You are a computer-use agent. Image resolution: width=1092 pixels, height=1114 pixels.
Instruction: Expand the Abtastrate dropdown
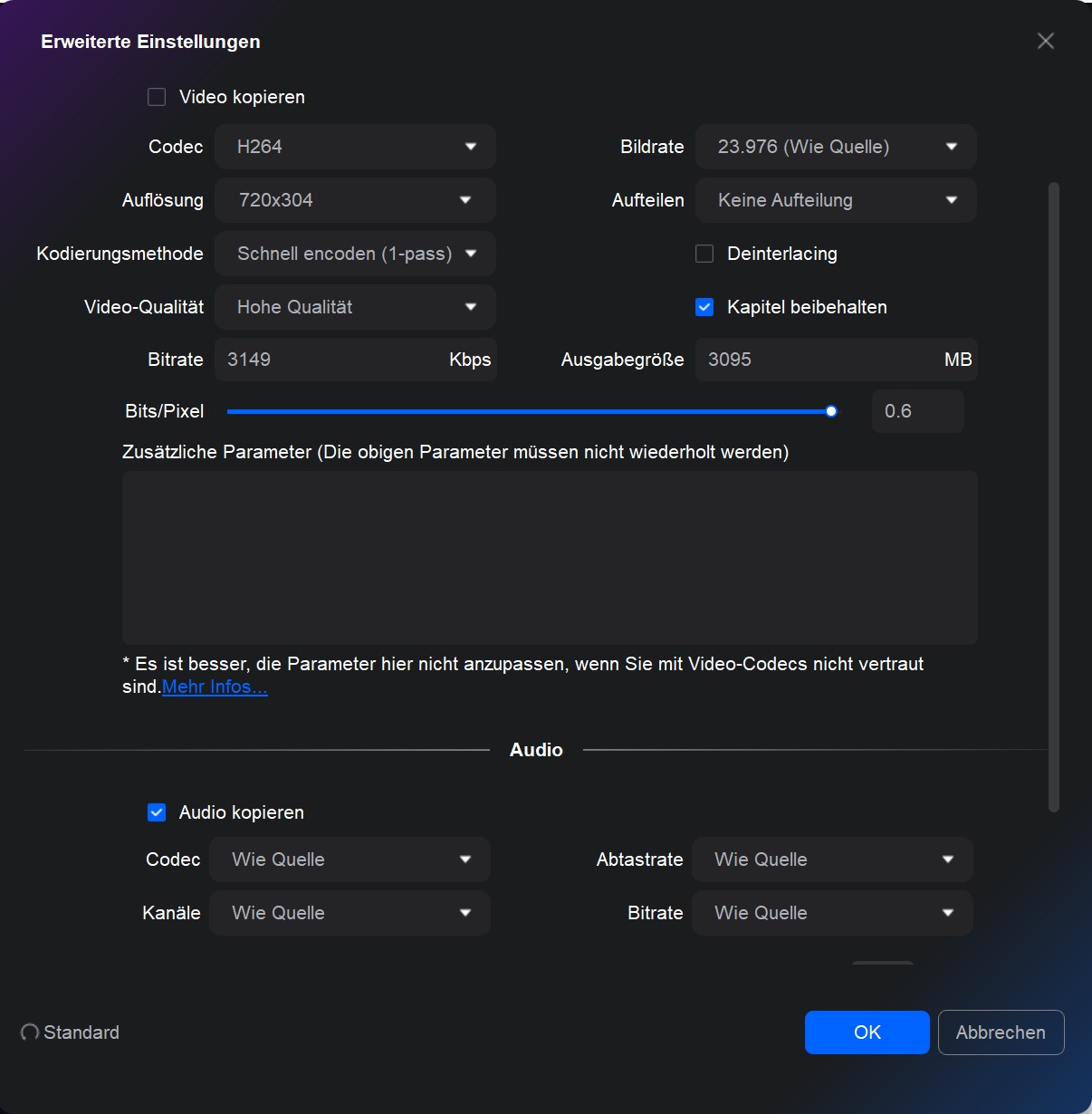(x=832, y=860)
